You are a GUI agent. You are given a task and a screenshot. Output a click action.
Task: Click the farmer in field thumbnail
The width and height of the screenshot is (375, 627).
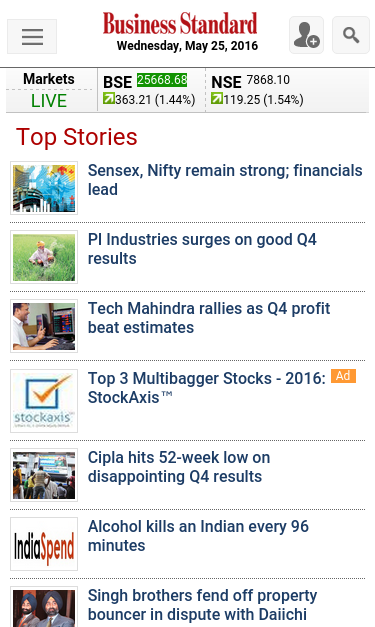coord(44,257)
